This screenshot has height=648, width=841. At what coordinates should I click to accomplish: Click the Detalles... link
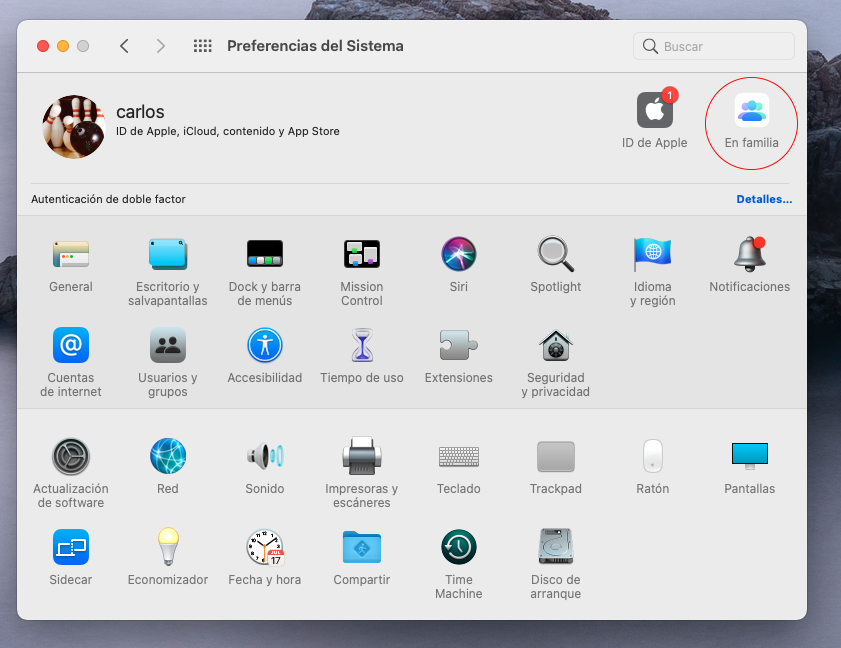(x=764, y=199)
